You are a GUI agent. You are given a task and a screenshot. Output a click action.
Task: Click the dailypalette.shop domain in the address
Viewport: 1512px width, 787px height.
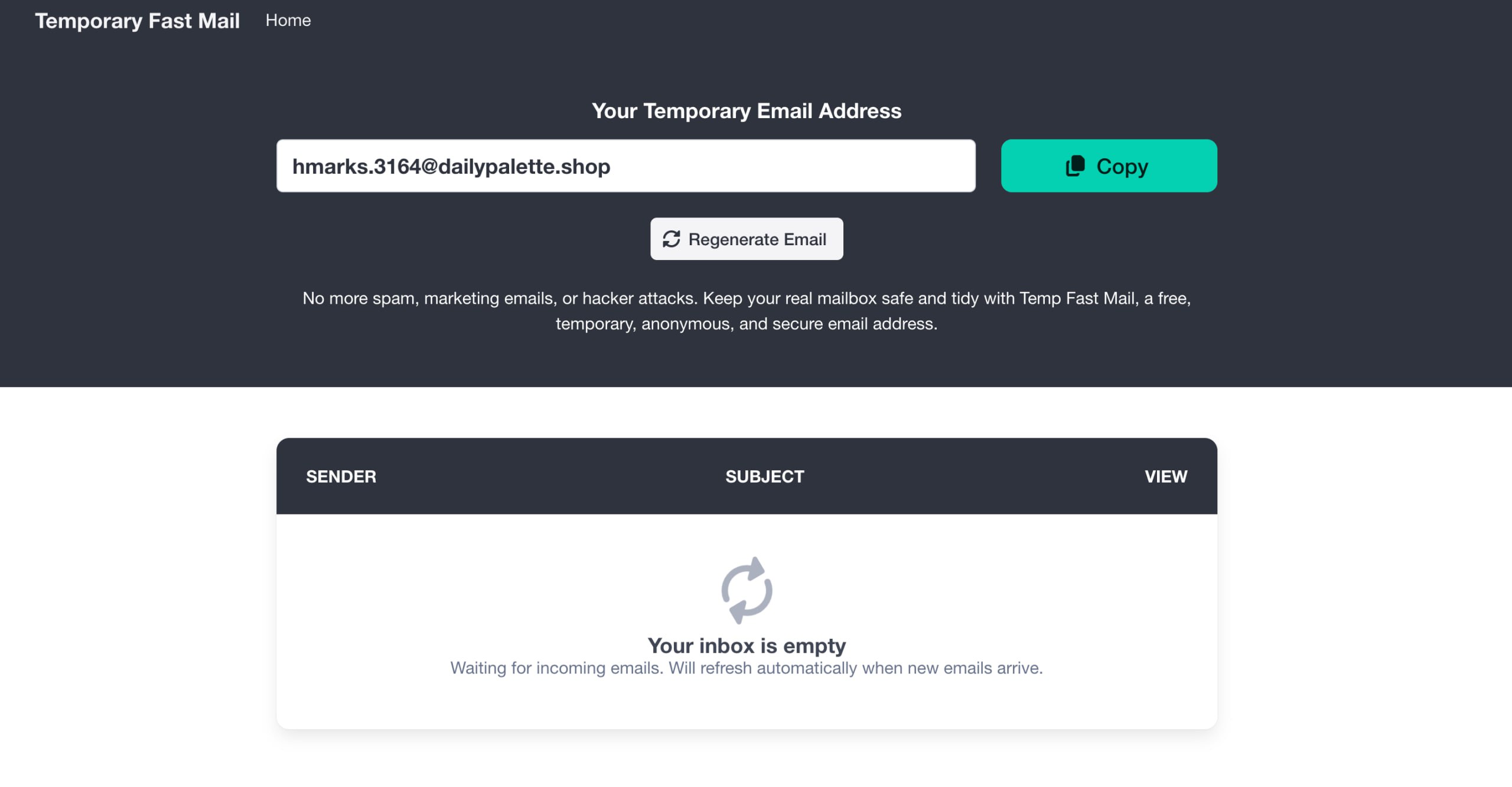[x=524, y=167]
